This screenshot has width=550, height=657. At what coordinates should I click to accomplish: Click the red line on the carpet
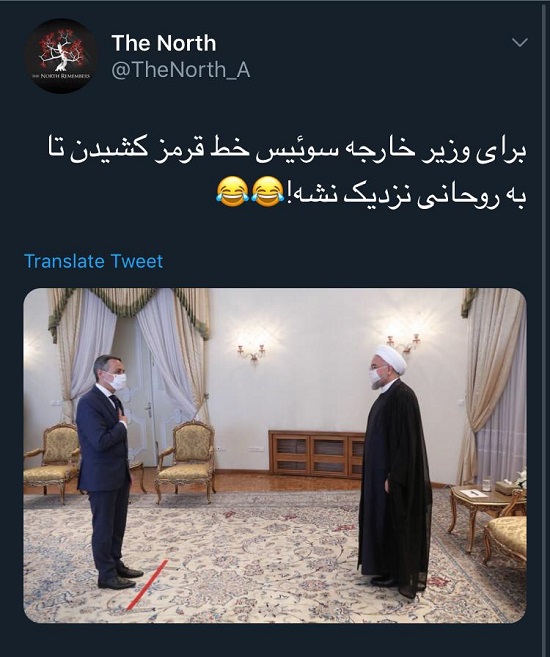[x=147, y=585]
